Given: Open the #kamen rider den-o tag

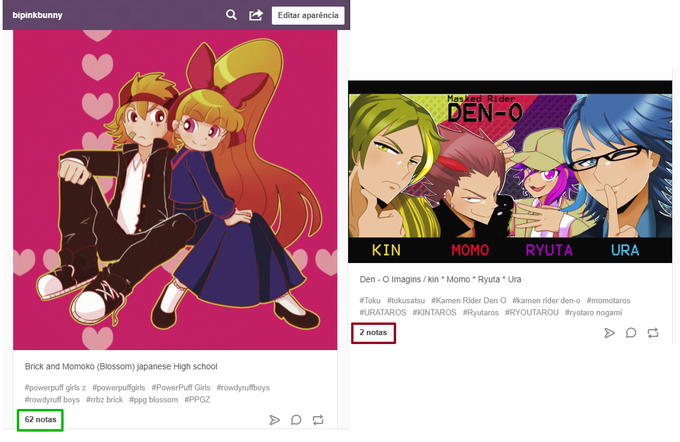Looking at the screenshot, I should coord(546,300).
